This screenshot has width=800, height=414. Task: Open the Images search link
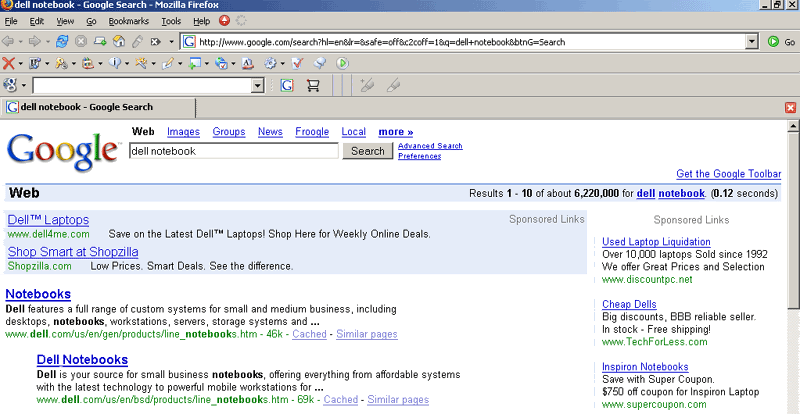coord(183,132)
